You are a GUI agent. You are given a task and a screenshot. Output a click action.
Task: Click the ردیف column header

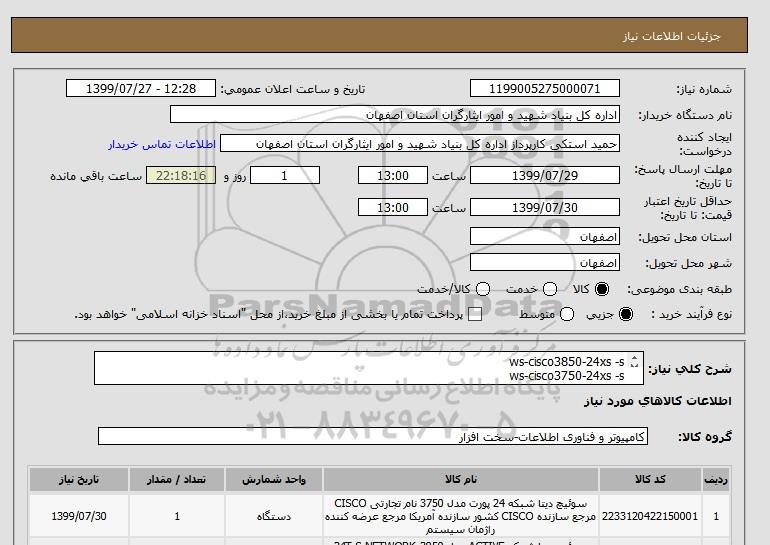pos(716,479)
